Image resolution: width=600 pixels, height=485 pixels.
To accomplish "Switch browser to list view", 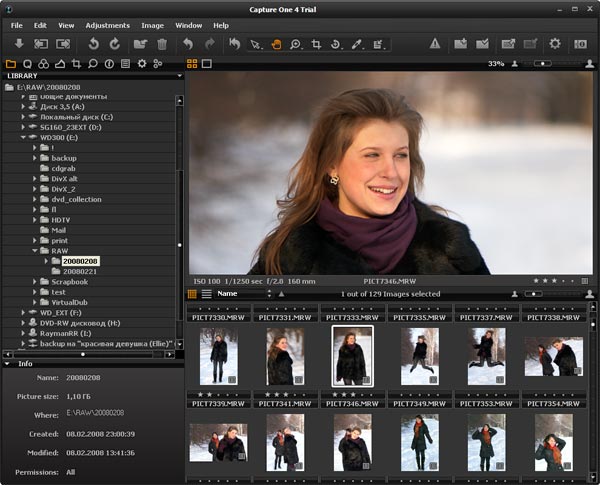I will pyautogui.click(x=207, y=294).
